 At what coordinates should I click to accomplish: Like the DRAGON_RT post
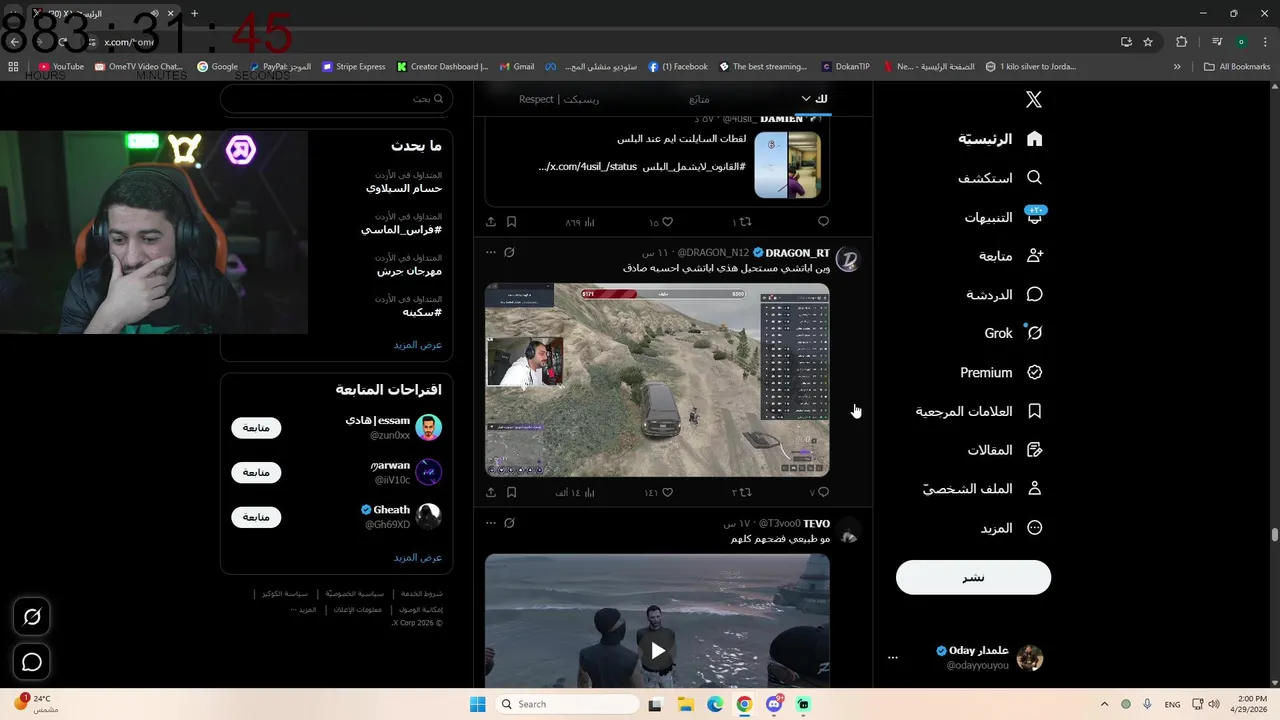coord(667,492)
